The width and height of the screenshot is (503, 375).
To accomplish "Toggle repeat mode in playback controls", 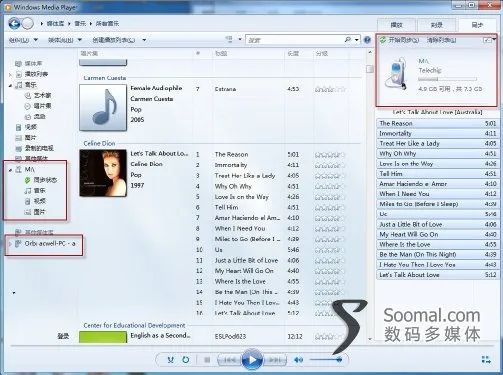I will tap(186, 360).
